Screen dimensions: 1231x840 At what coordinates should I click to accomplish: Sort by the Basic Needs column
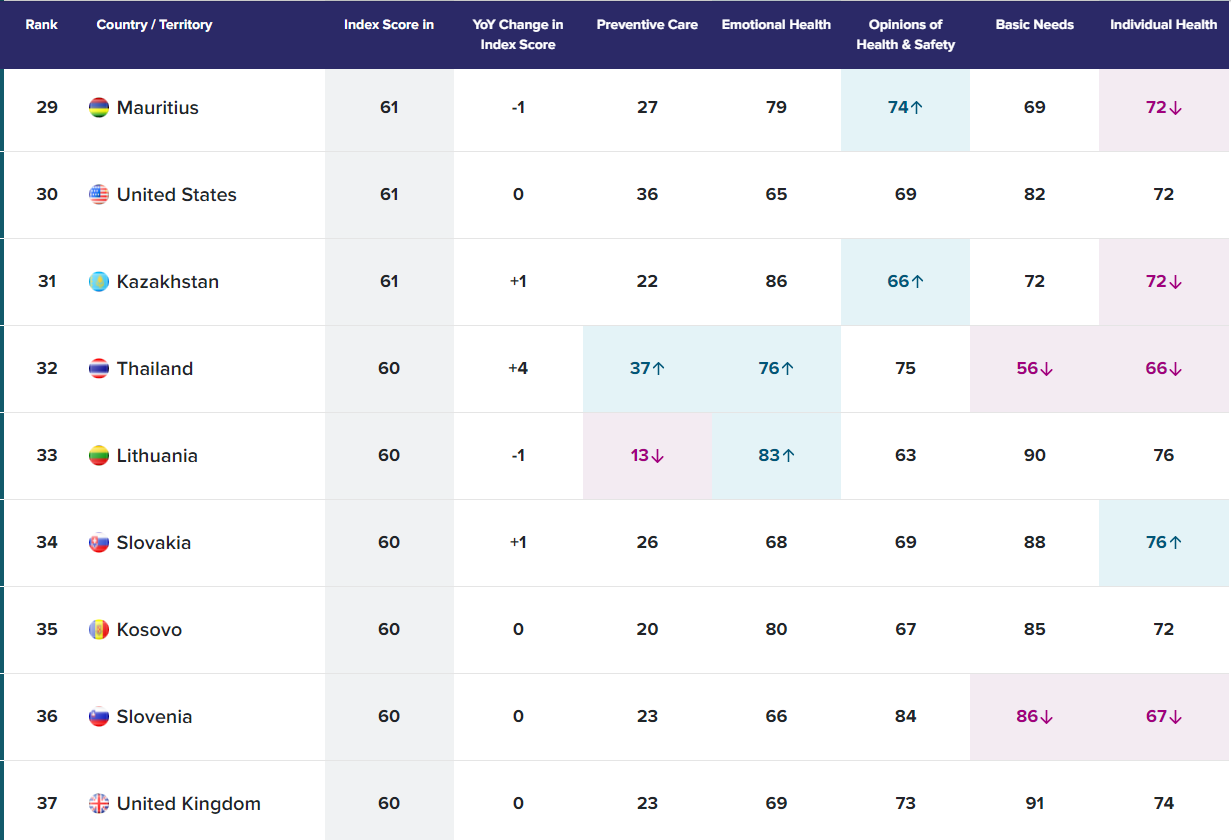tap(1034, 25)
